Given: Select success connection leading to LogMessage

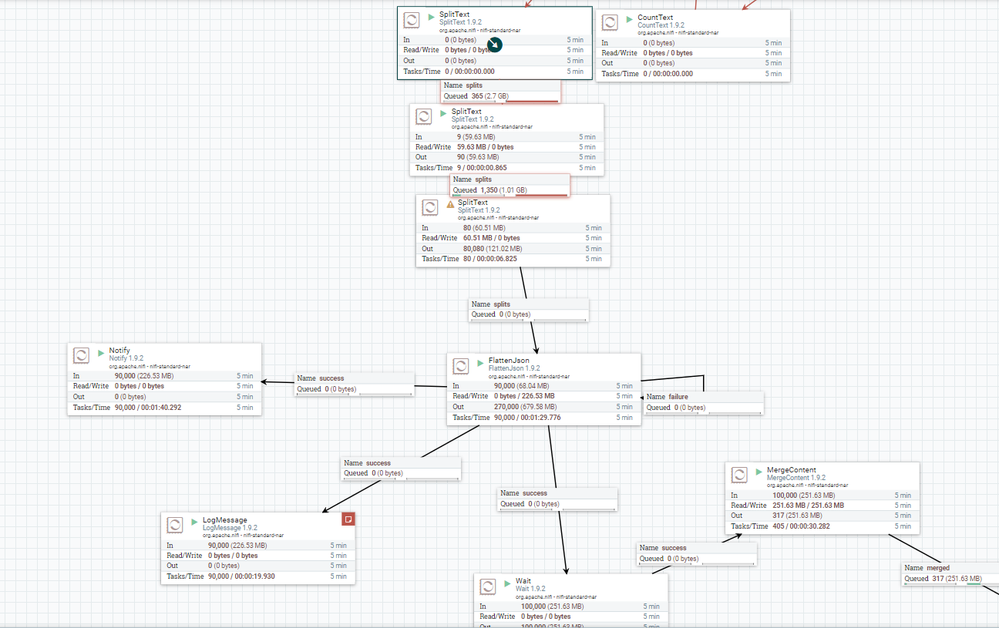Looking at the screenshot, I should tap(401, 468).
